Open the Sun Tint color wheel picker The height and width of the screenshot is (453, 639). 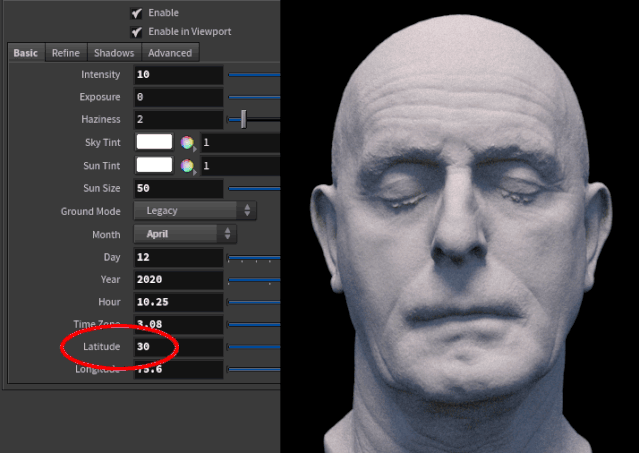pyautogui.click(x=187, y=166)
